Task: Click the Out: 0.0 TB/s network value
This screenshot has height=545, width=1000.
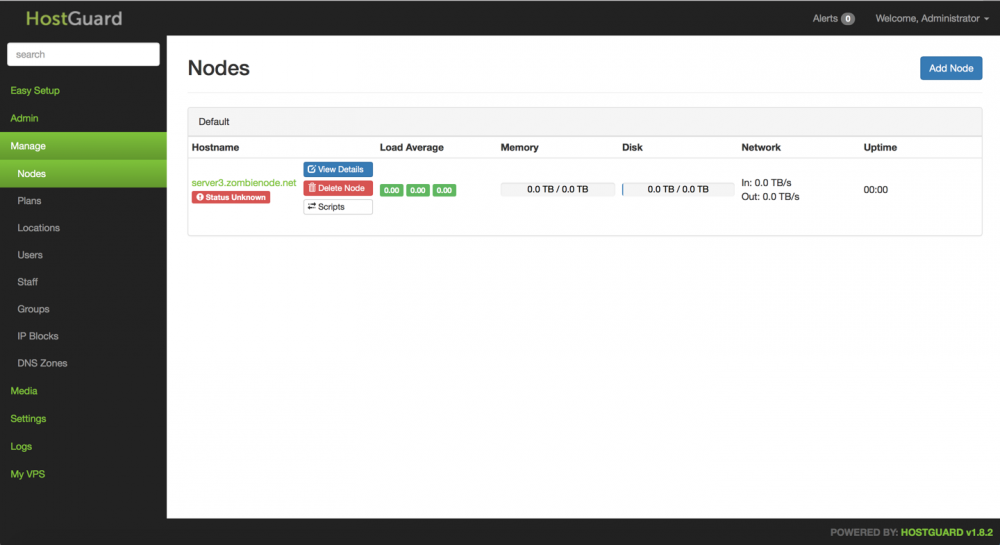Action: [770, 196]
